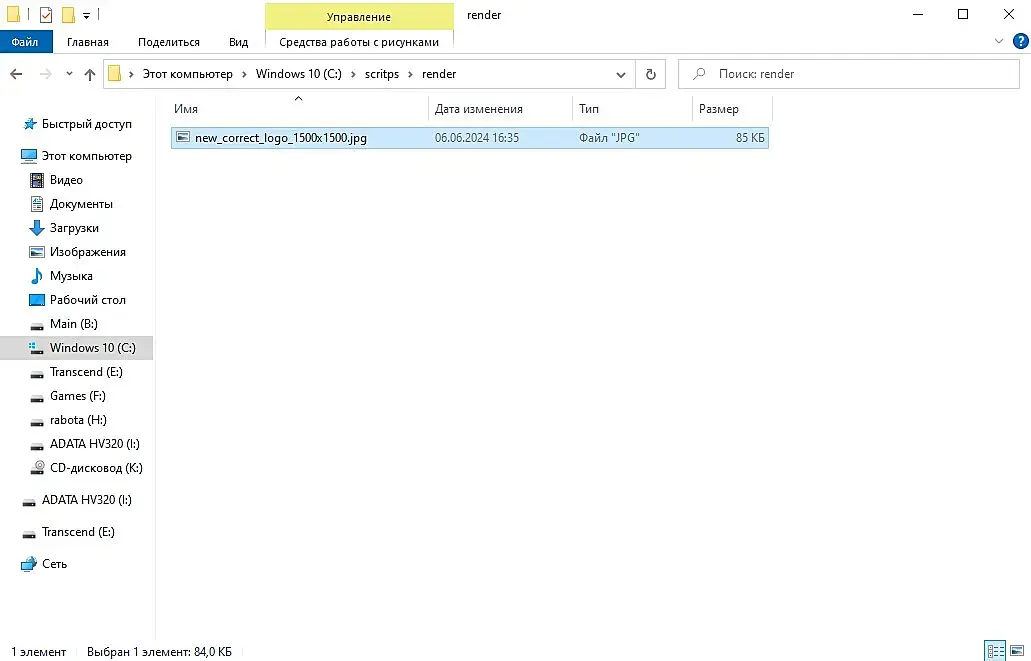
Task: Switch to the Главная ribbon tab
Action: click(87, 42)
